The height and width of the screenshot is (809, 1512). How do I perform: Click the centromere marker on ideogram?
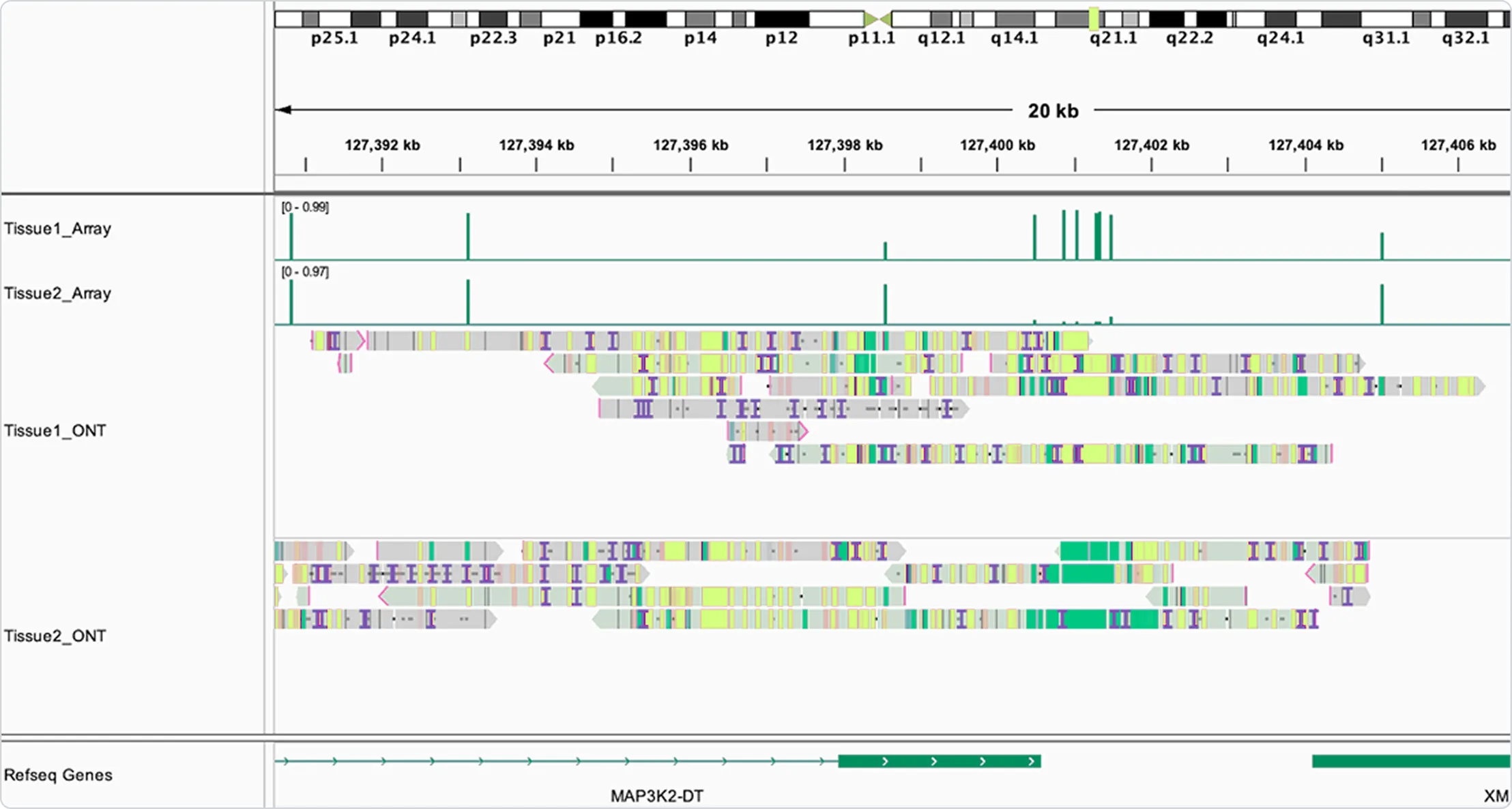(x=877, y=19)
